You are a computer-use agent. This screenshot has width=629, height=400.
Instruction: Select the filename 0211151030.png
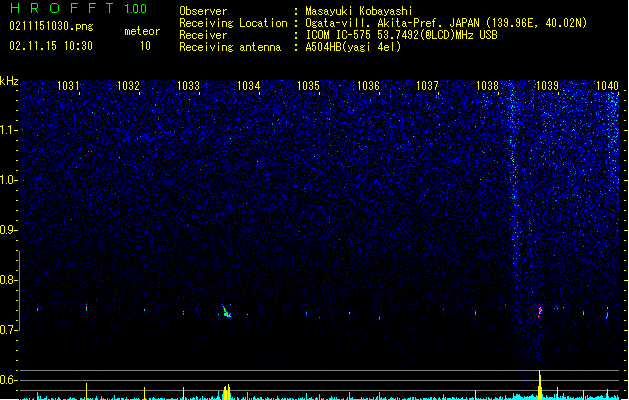(x=51, y=26)
